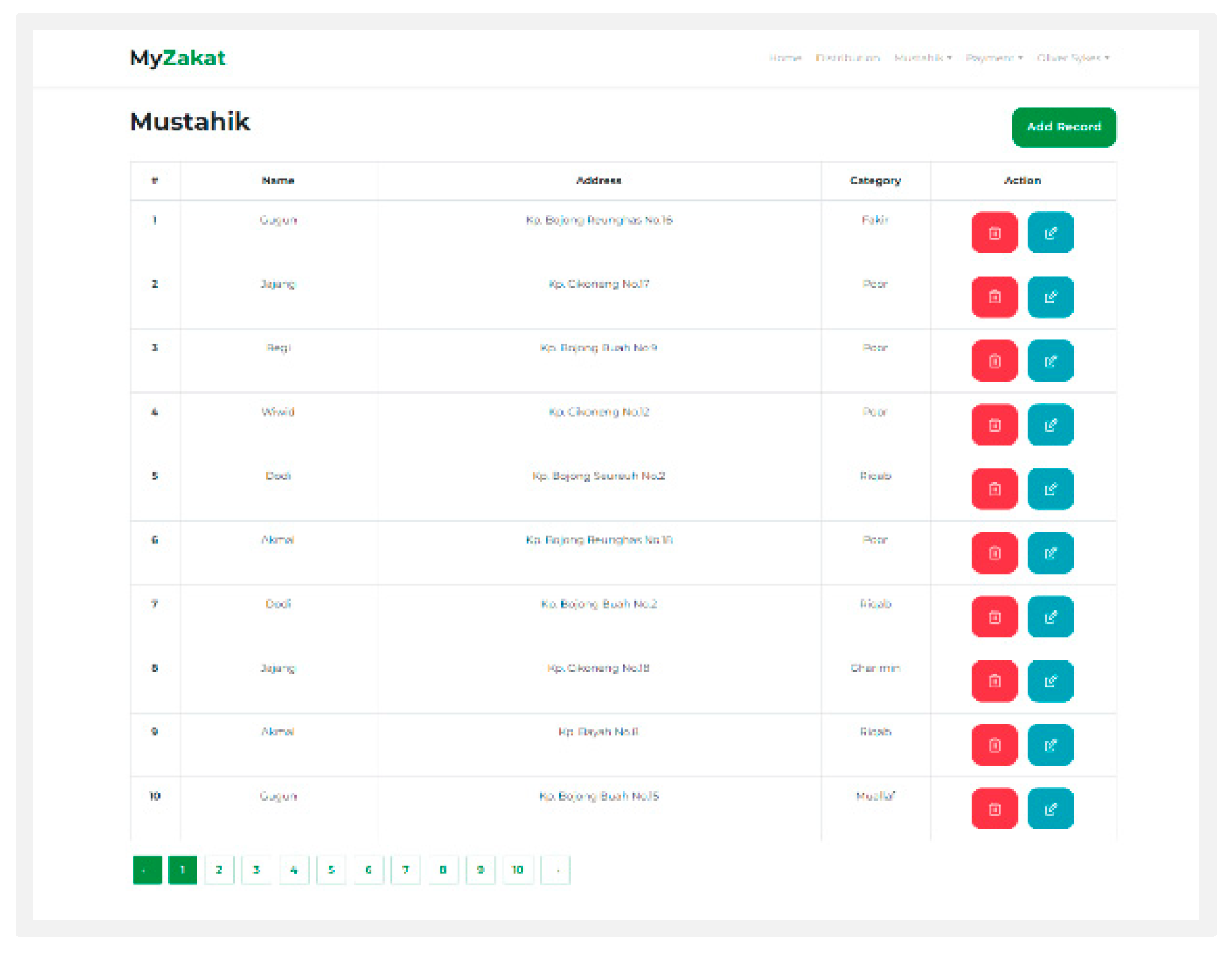
Task: Click the Add Record button
Action: pos(1064,127)
